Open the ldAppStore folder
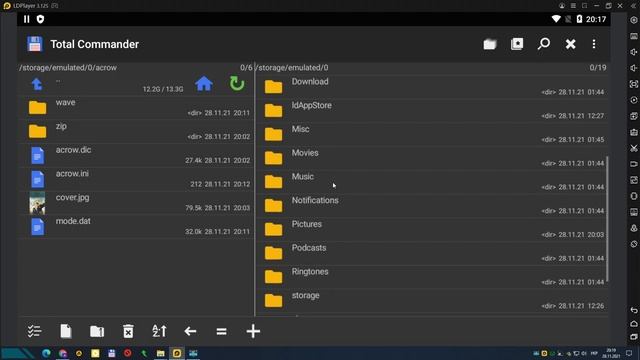 432,110
